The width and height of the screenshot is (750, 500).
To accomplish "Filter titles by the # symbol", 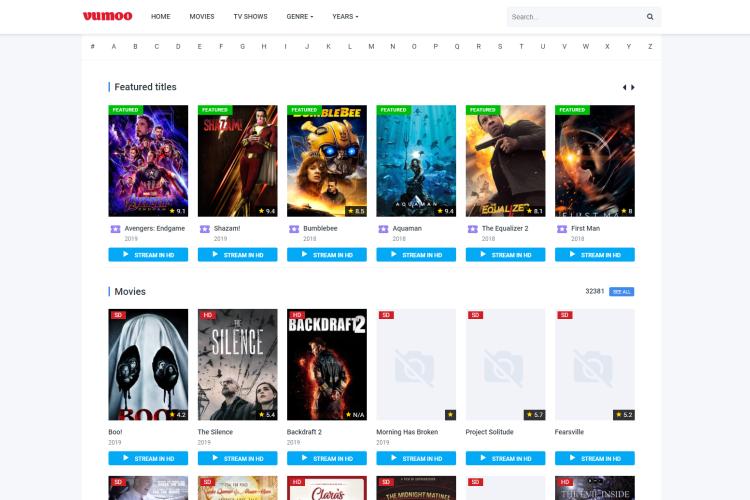I will pos(92,46).
